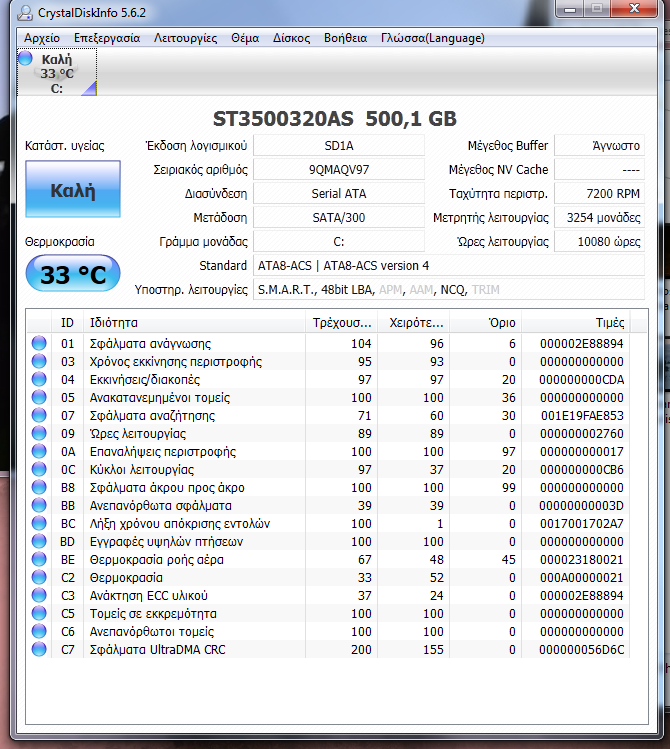This screenshot has width=670, height=749.
Task: Click status orb for Κύκλοι λειτουργίας row
Action: tap(39, 469)
